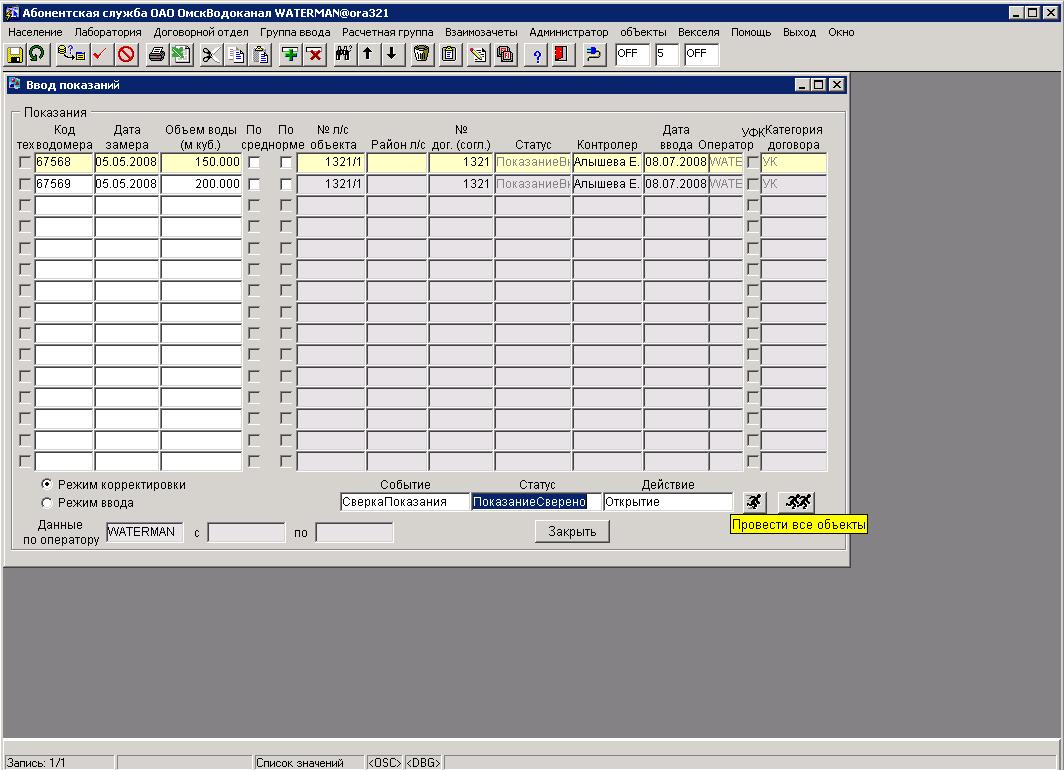Click the Save (floppy disk) toolbar icon
The width and height of the screenshot is (1064, 770).
pyautogui.click(x=15, y=54)
